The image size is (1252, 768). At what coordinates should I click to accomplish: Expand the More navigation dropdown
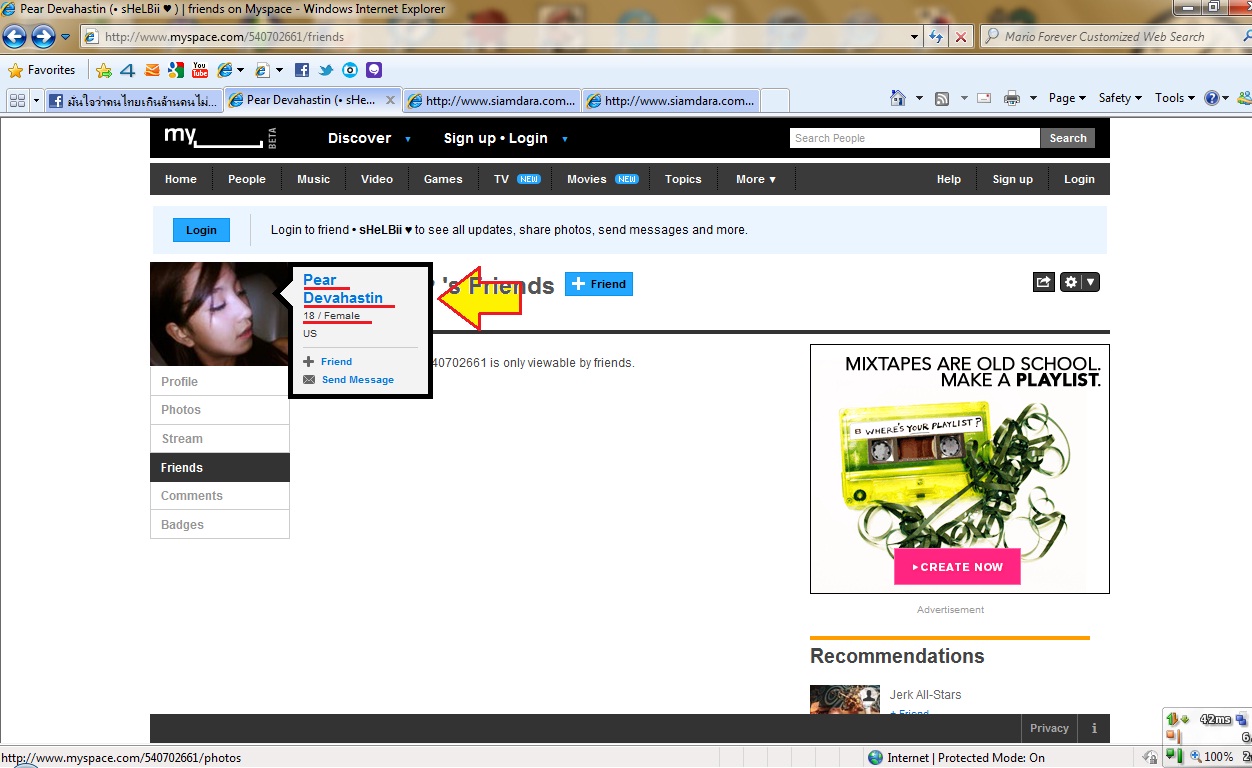pos(756,179)
